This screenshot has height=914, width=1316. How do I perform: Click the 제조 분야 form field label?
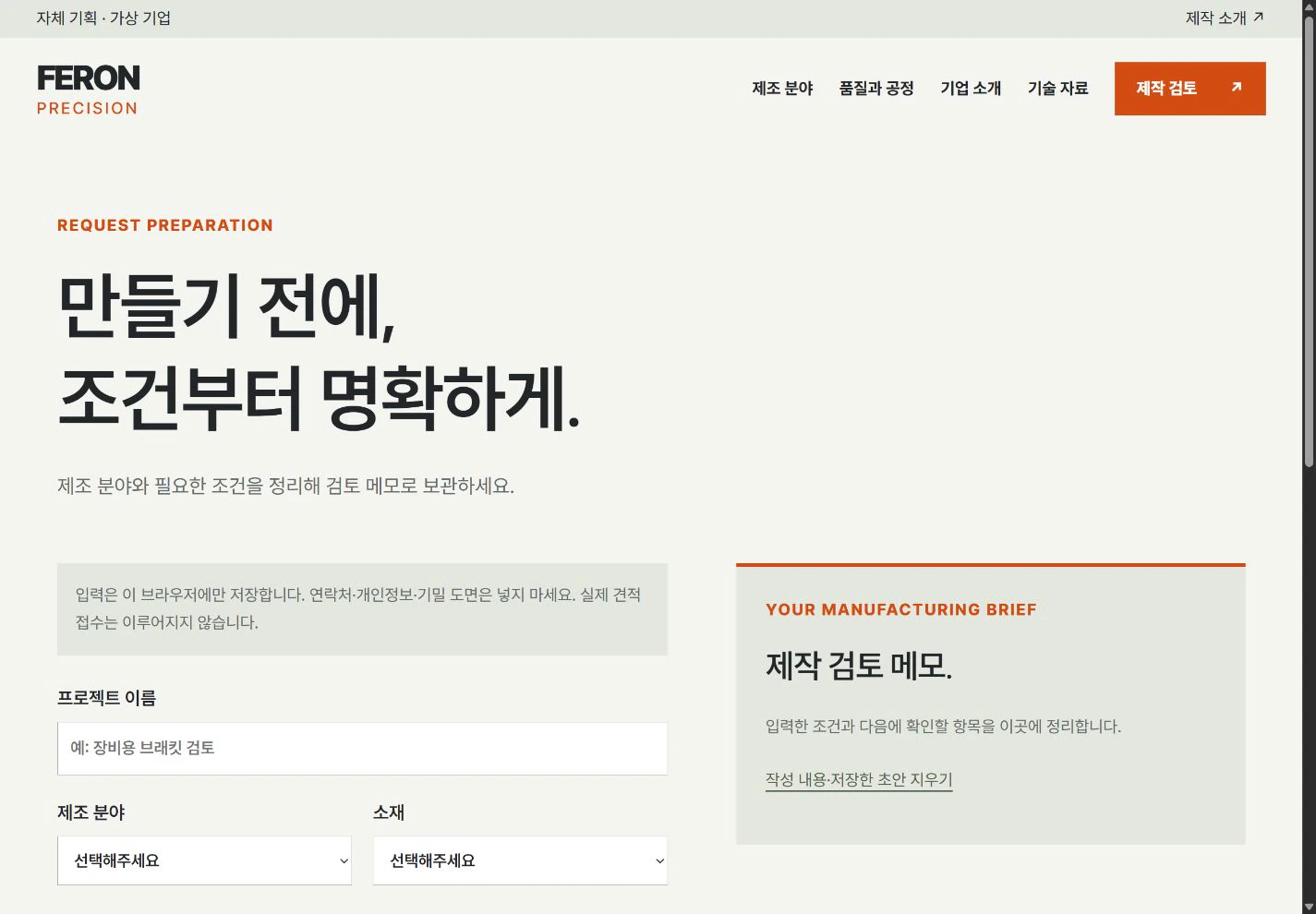click(91, 812)
